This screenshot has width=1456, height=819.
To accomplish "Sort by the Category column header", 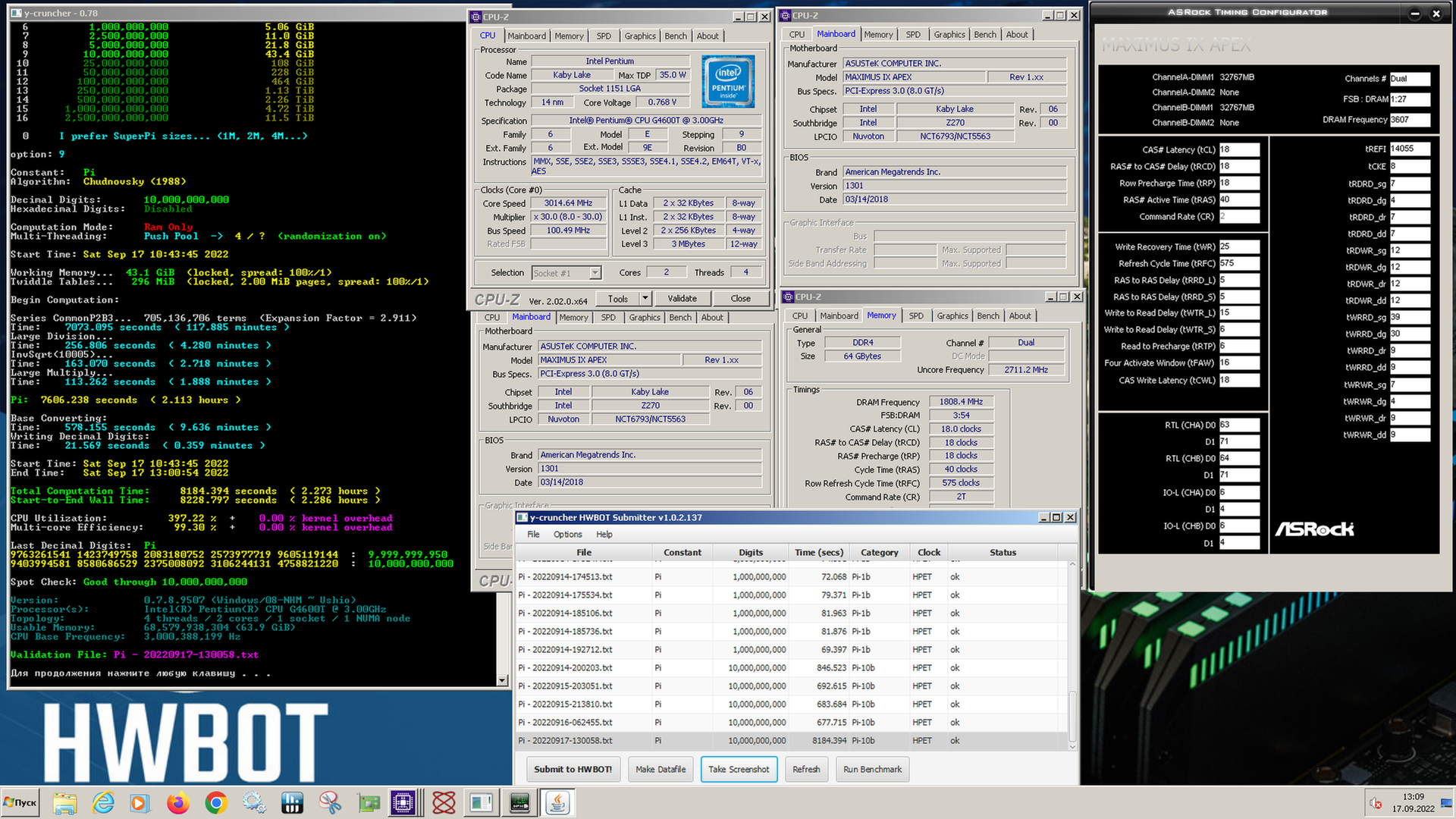I will (x=879, y=552).
